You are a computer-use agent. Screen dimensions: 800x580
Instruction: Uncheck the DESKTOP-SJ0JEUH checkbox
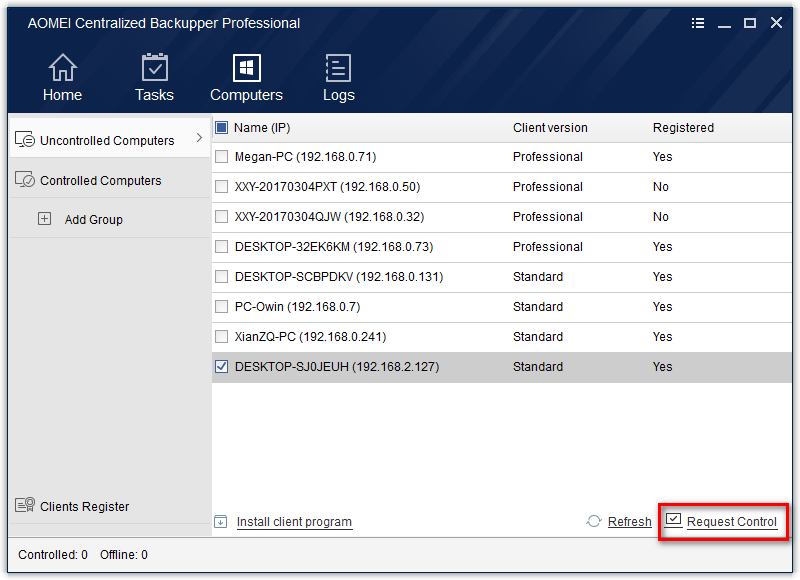[x=221, y=367]
